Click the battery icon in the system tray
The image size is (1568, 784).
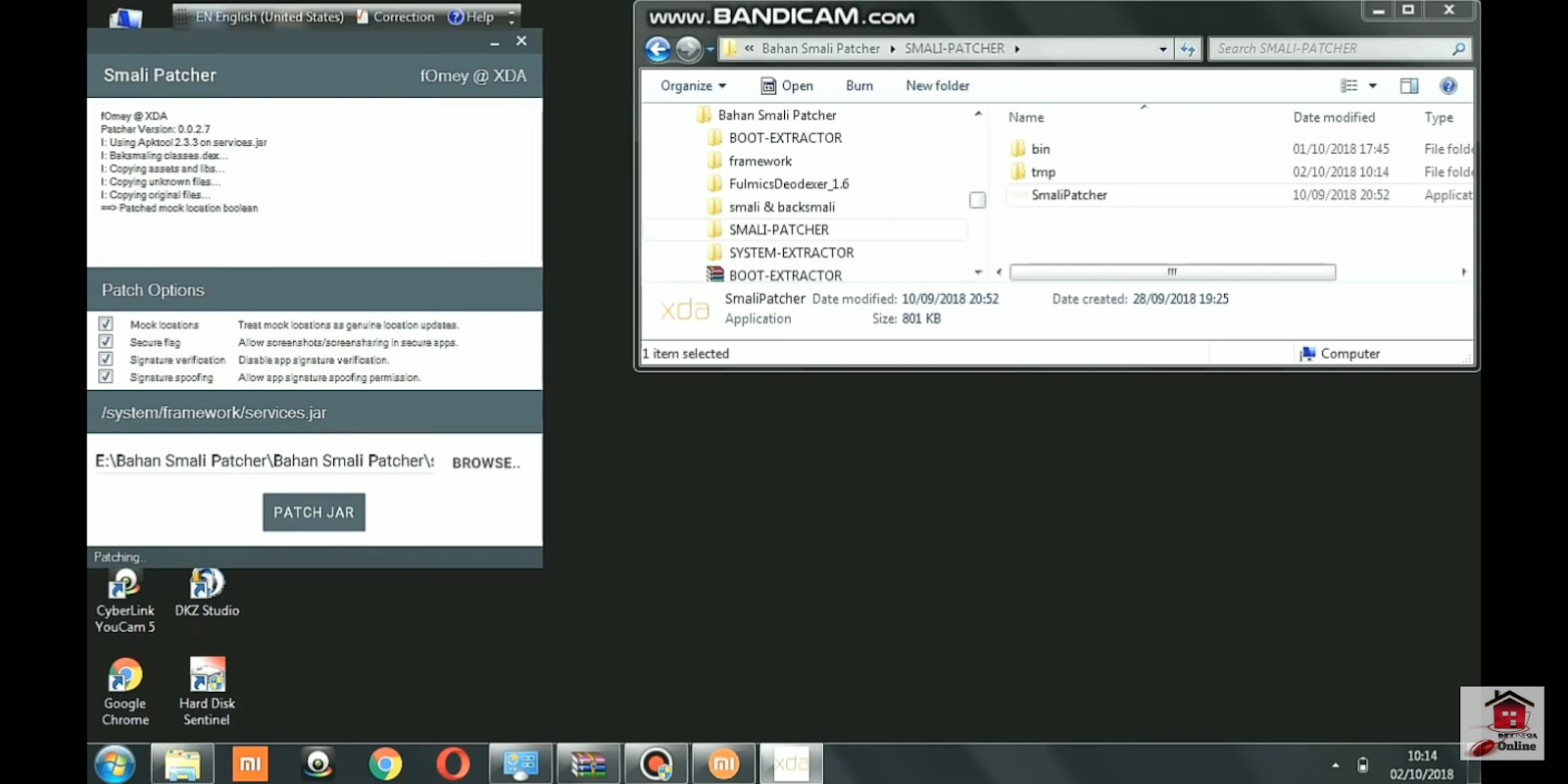point(1362,765)
